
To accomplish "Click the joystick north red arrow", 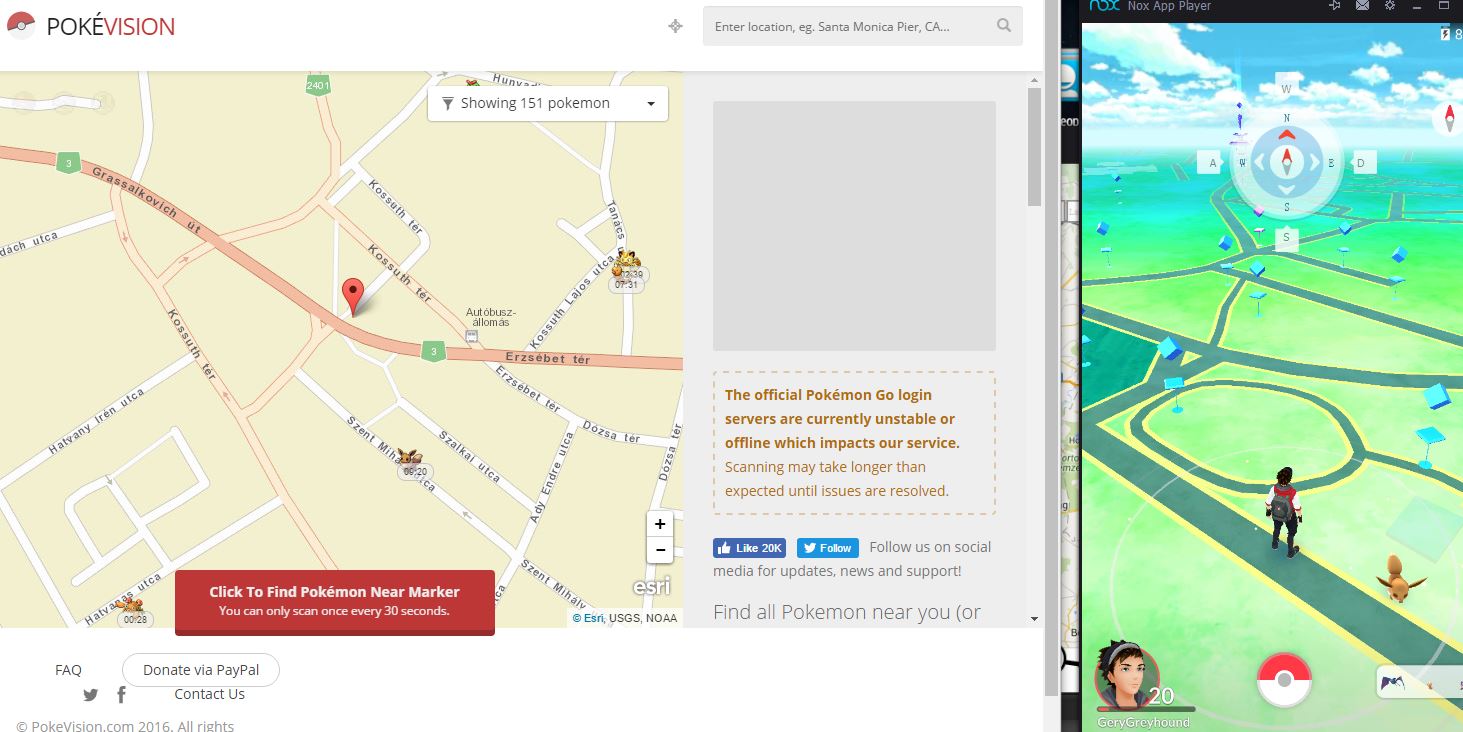I will (x=1287, y=134).
